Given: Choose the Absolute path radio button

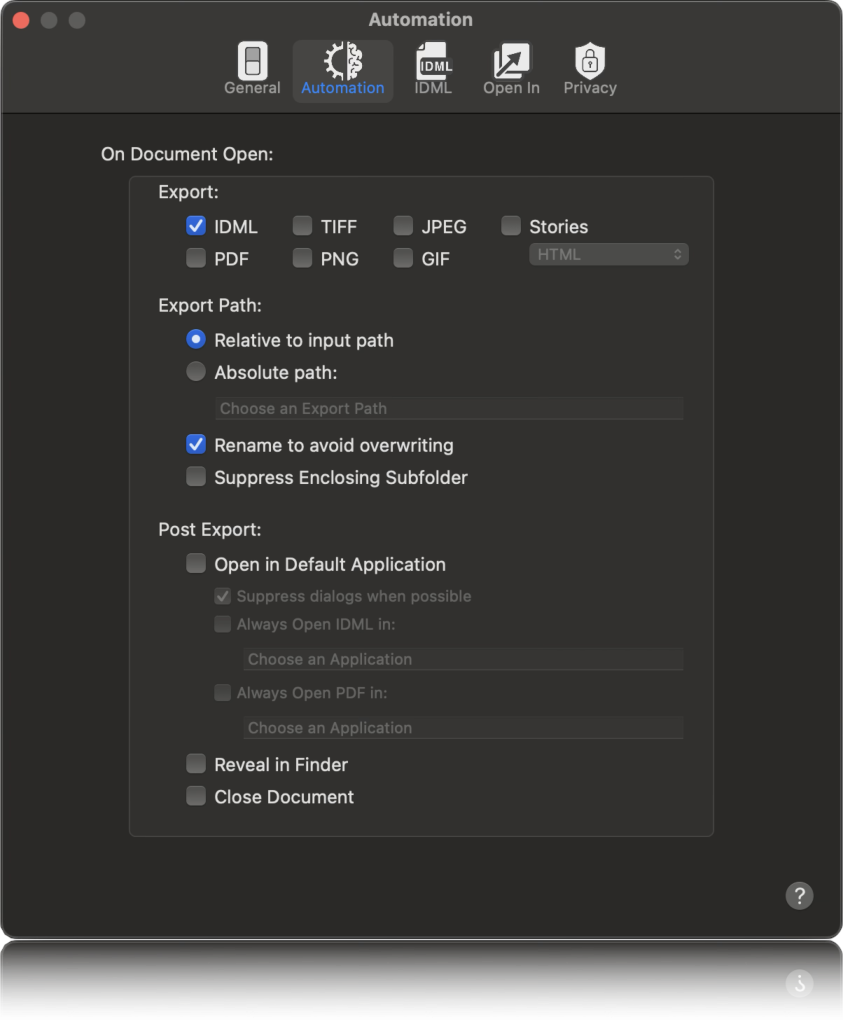Looking at the screenshot, I should [x=196, y=372].
